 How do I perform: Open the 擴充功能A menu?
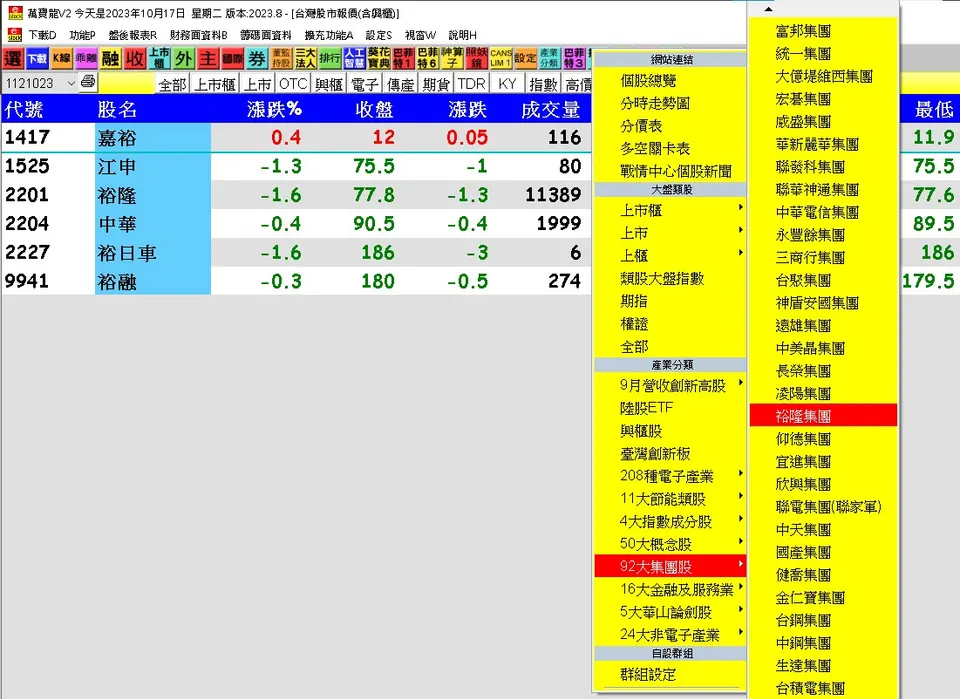click(329, 36)
